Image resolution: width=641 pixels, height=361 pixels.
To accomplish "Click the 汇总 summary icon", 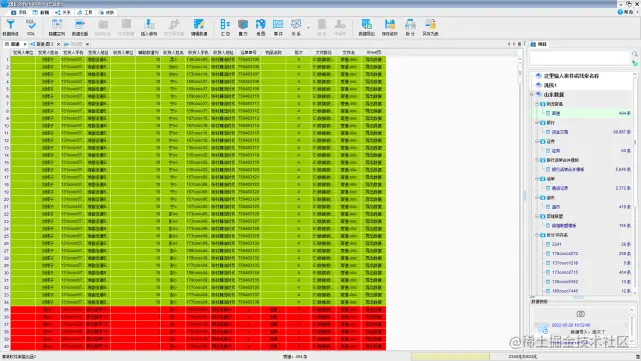I will tap(225, 27).
